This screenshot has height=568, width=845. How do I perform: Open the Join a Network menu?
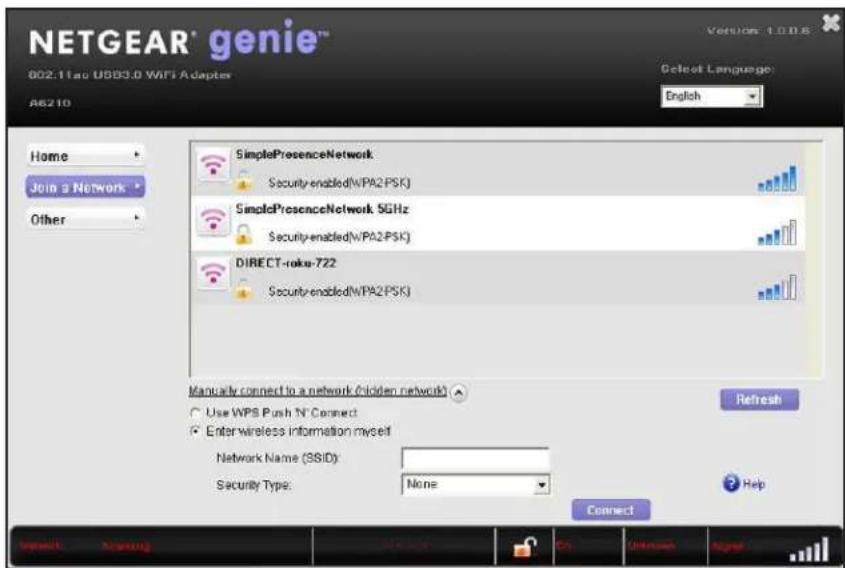click(85, 188)
